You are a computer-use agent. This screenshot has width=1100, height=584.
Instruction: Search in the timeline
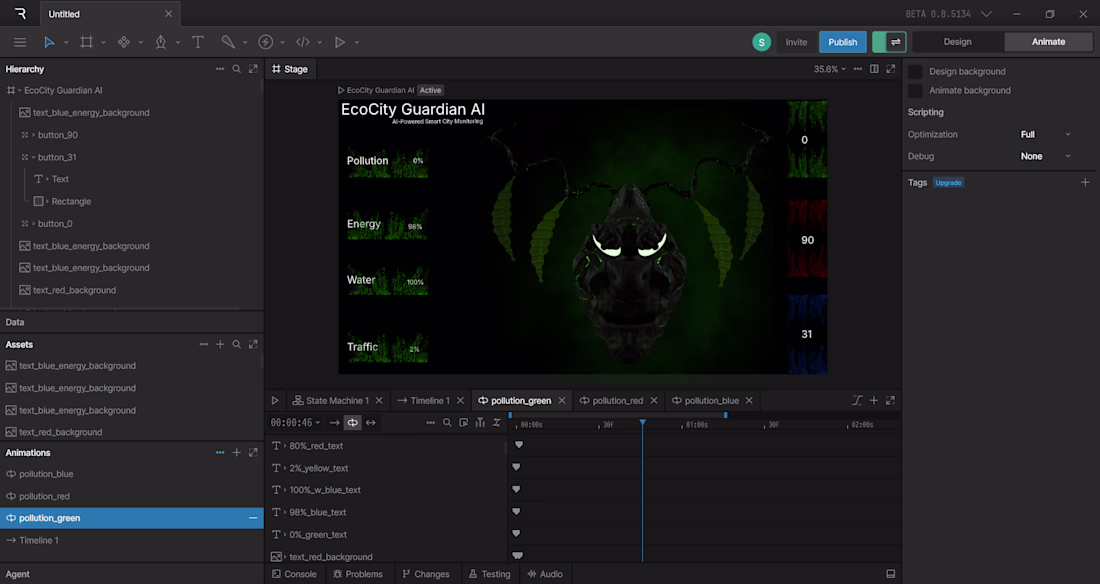[447, 423]
